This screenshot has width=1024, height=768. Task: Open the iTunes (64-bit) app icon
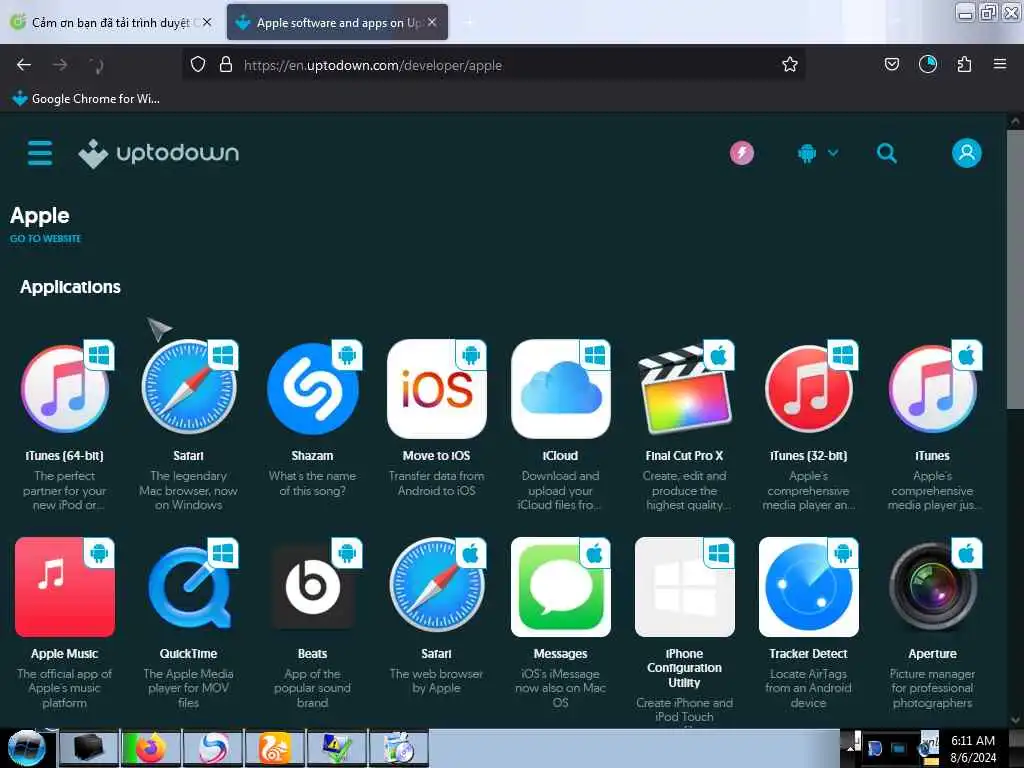click(x=65, y=389)
